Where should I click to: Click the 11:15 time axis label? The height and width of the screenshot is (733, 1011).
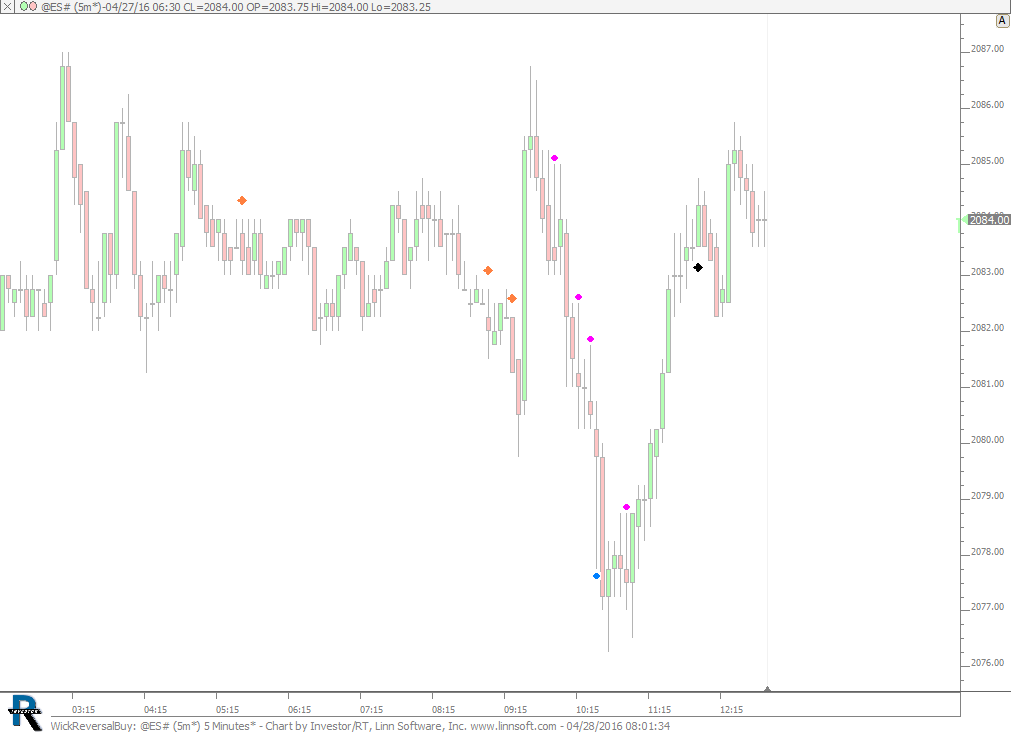660,709
